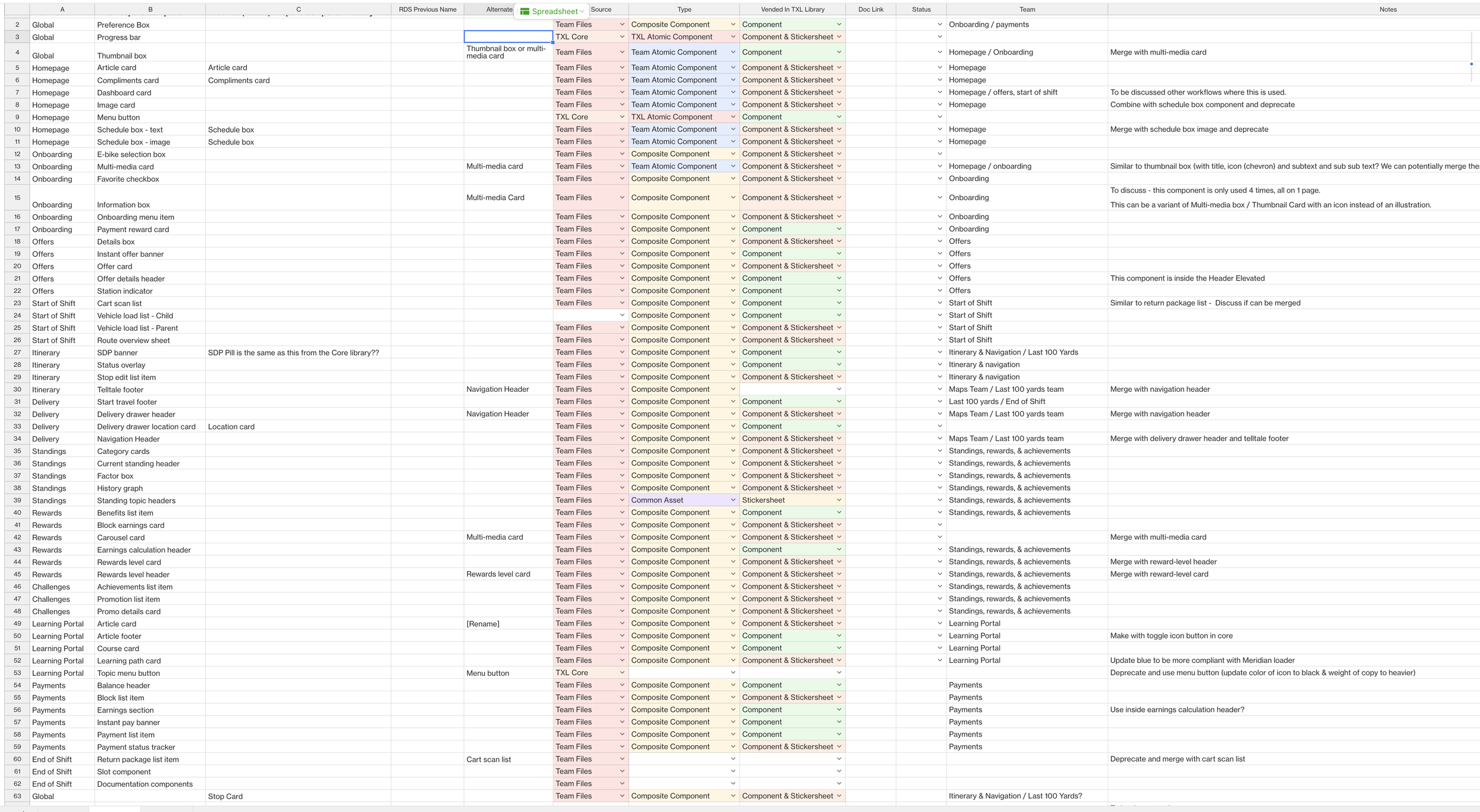Select row 15 header
This screenshot has height=812, width=1480.
(x=17, y=198)
